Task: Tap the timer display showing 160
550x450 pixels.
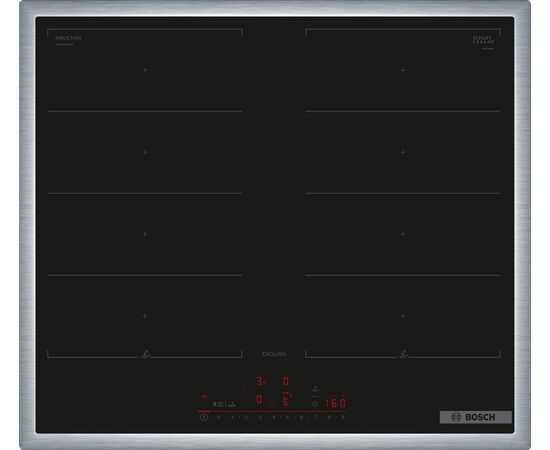Action: coord(336,403)
